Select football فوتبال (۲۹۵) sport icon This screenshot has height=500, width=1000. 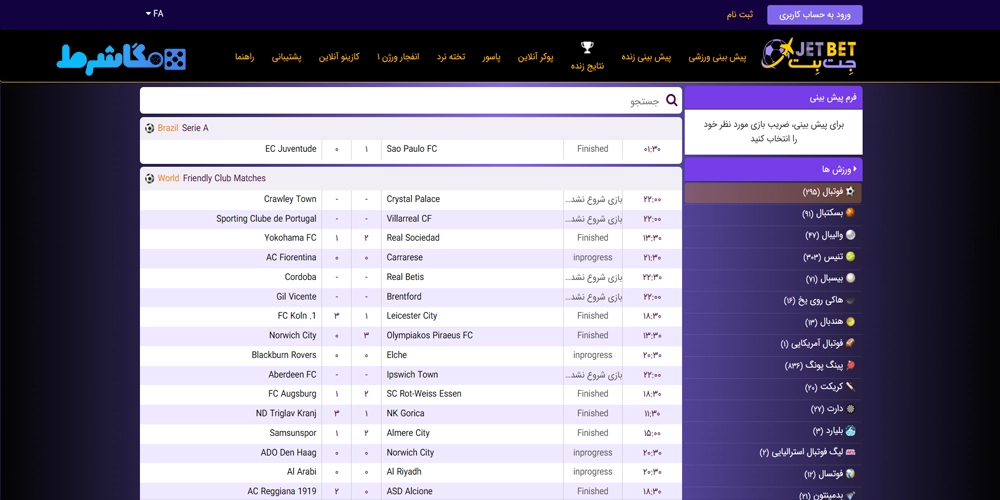[x=849, y=191]
